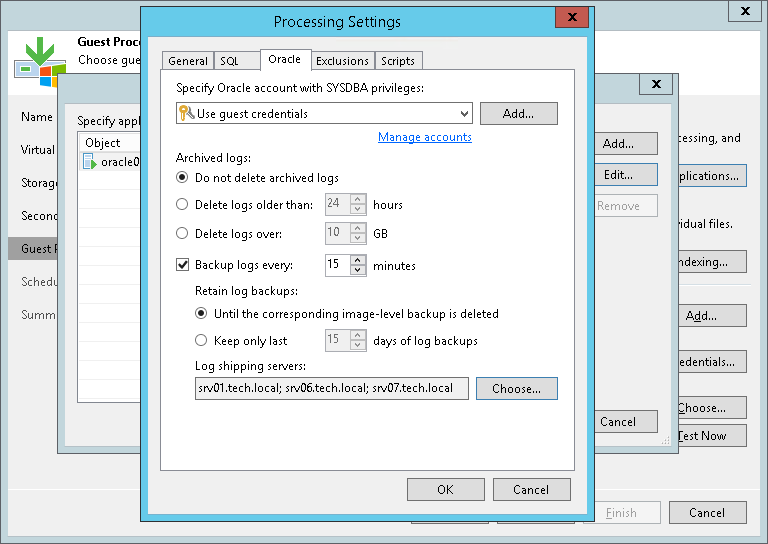Cancel the Processing Settings dialog
The image size is (768, 544).
point(531,489)
